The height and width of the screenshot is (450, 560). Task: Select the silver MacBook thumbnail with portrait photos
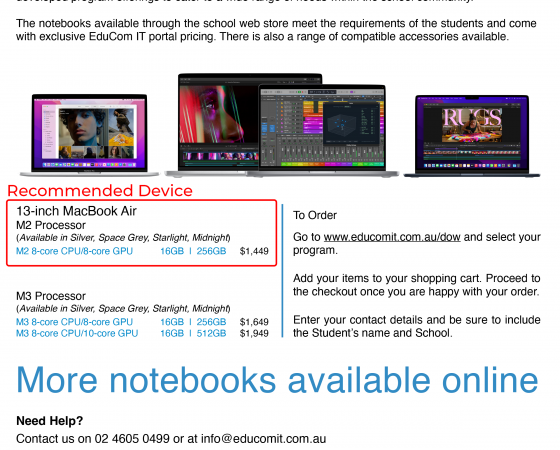[x=89, y=135]
